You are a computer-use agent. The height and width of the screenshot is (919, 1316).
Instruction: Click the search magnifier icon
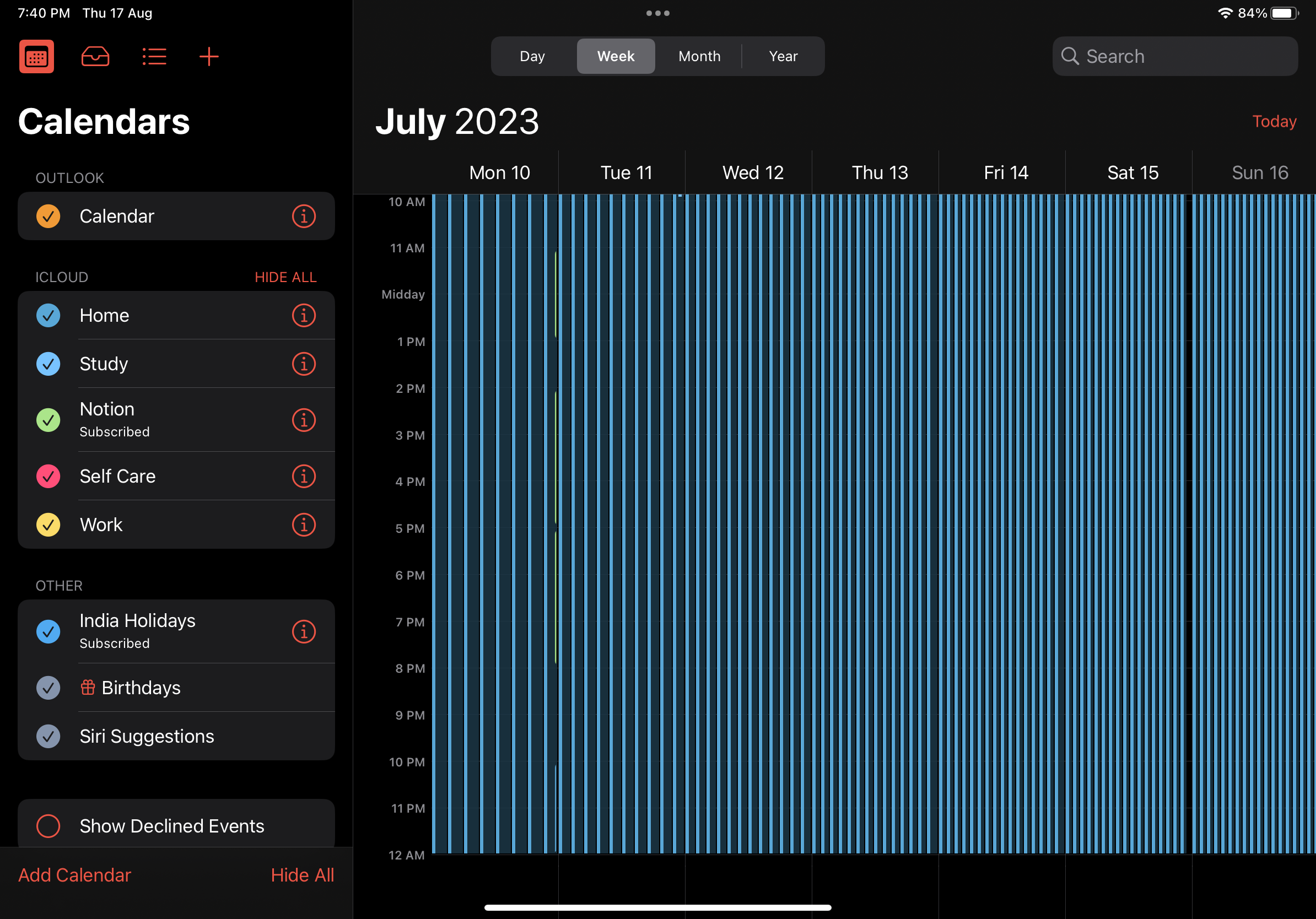click(x=1070, y=56)
